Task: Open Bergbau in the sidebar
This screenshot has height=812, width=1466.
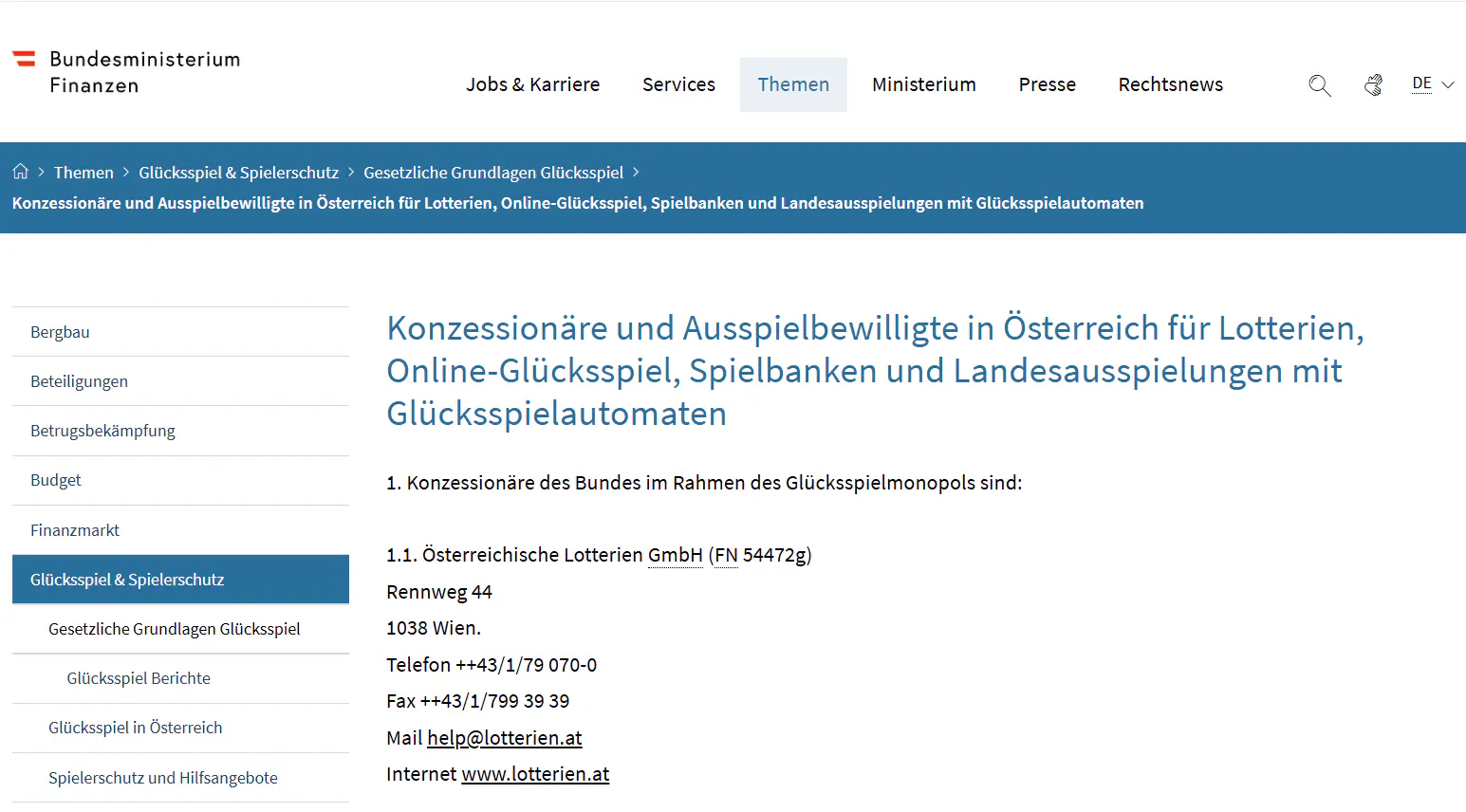Action: pos(180,332)
